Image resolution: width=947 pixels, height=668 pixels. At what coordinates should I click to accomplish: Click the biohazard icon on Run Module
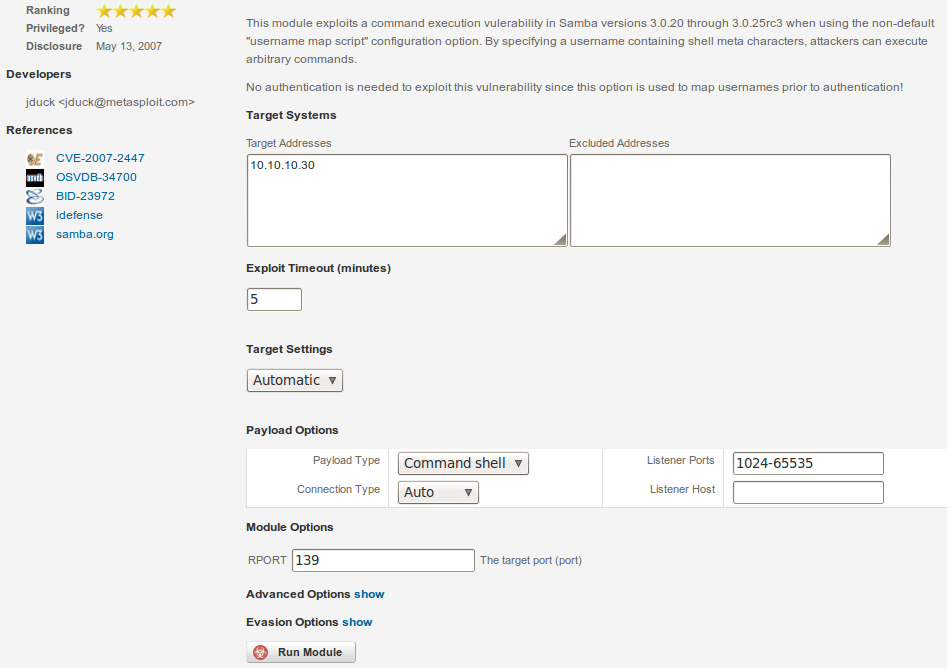tap(261, 652)
